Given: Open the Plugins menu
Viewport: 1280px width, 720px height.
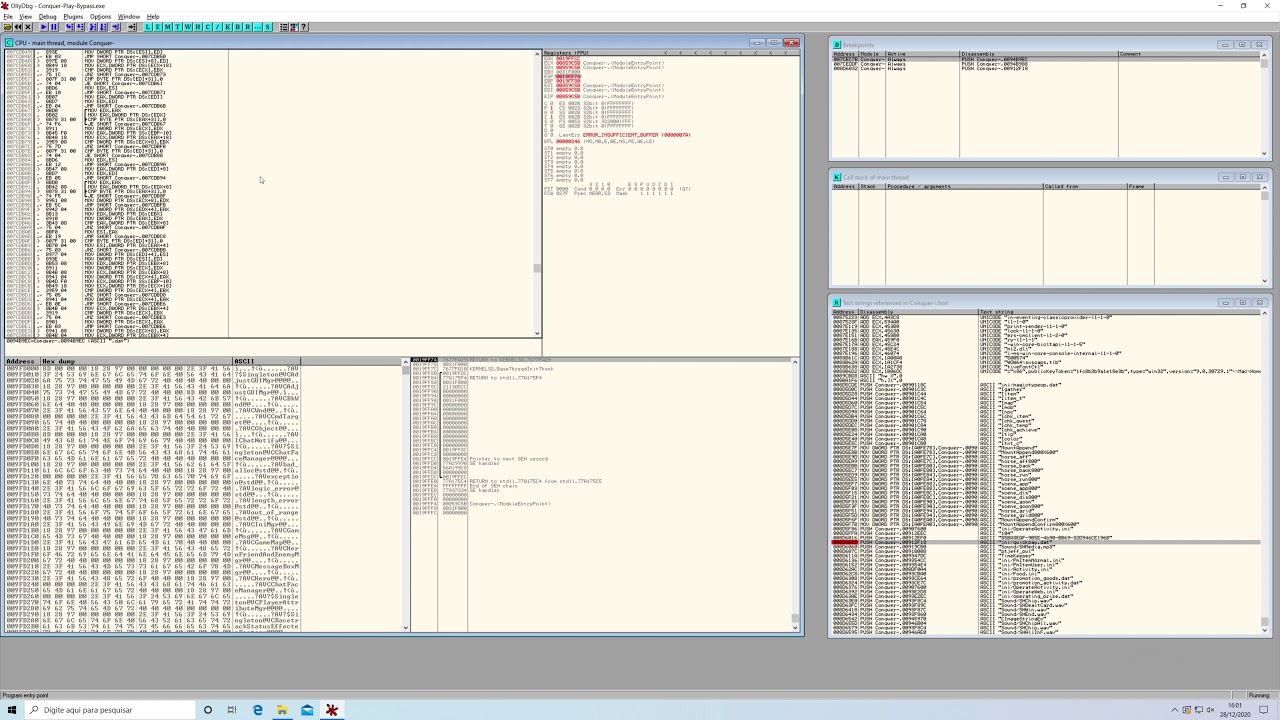Looking at the screenshot, I should 73,17.
